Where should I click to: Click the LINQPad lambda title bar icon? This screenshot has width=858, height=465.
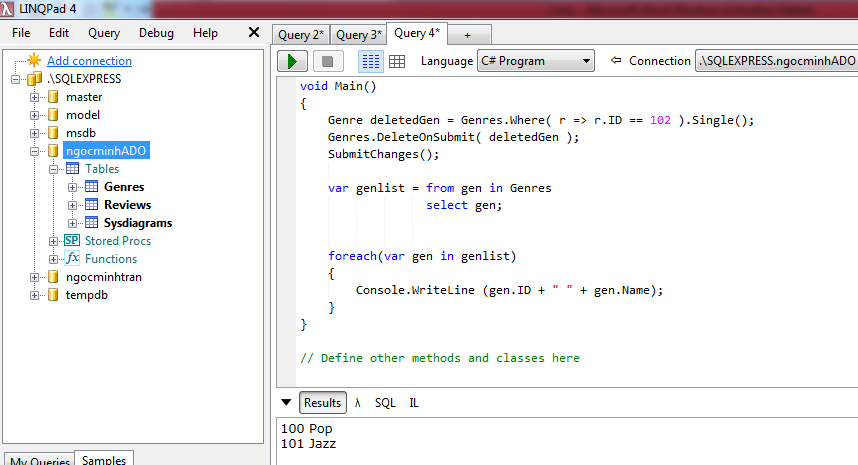point(7,9)
